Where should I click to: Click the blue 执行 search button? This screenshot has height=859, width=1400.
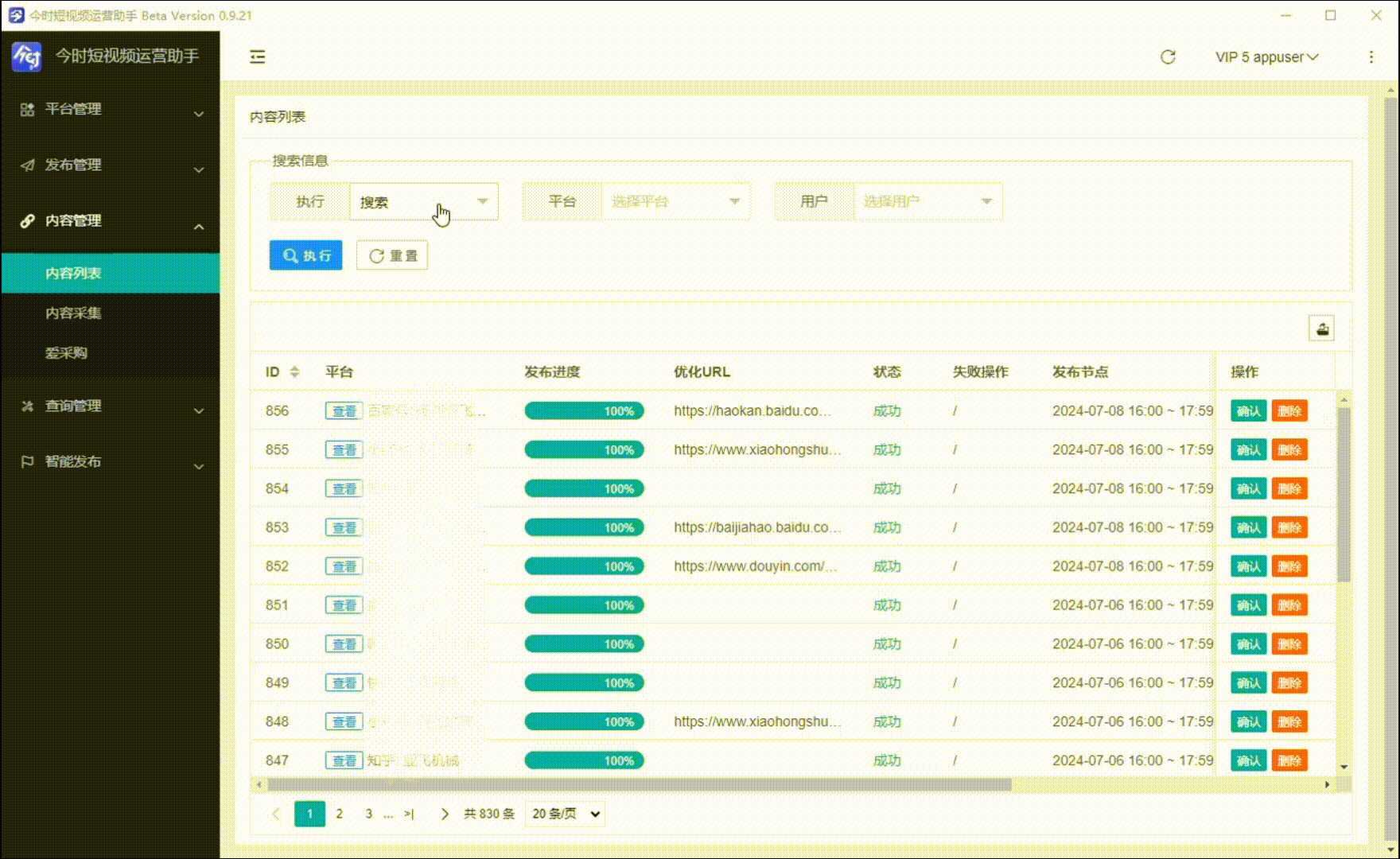pyautogui.click(x=305, y=255)
